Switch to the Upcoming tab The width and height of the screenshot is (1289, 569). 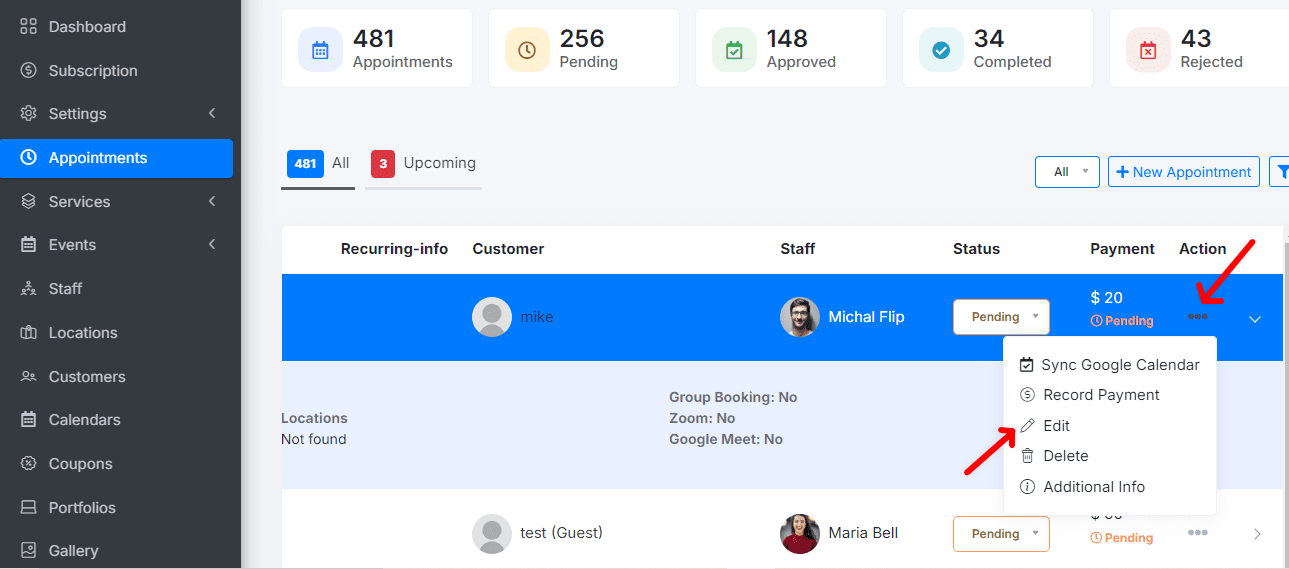click(x=423, y=163)
